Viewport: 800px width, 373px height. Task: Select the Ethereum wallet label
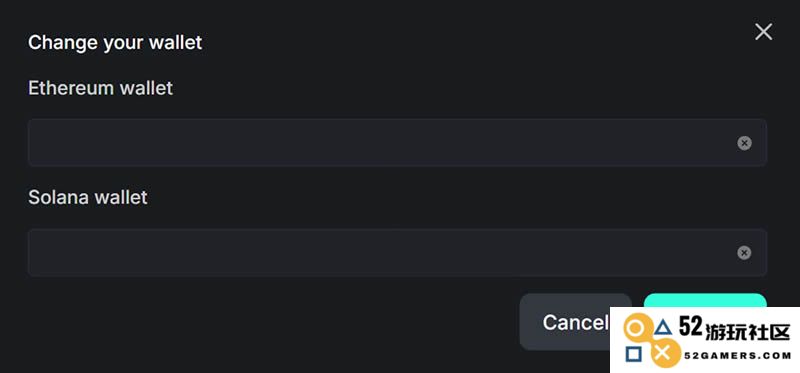coord(101,88)
